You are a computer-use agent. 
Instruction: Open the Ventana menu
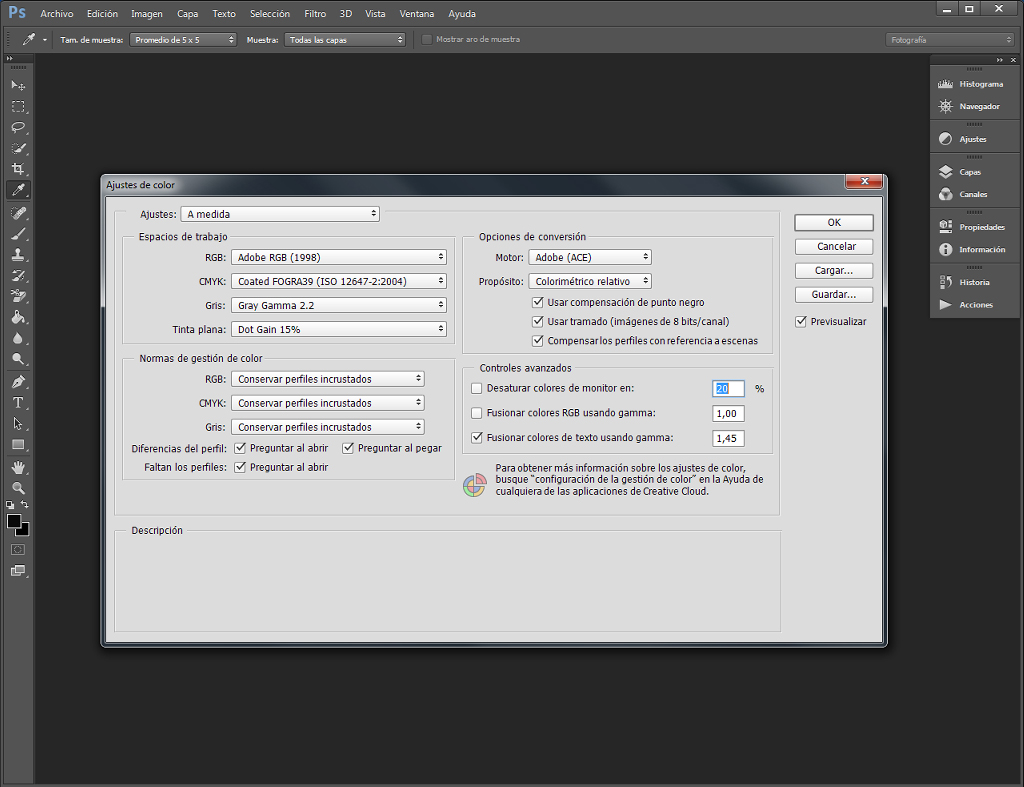point(417,14)
